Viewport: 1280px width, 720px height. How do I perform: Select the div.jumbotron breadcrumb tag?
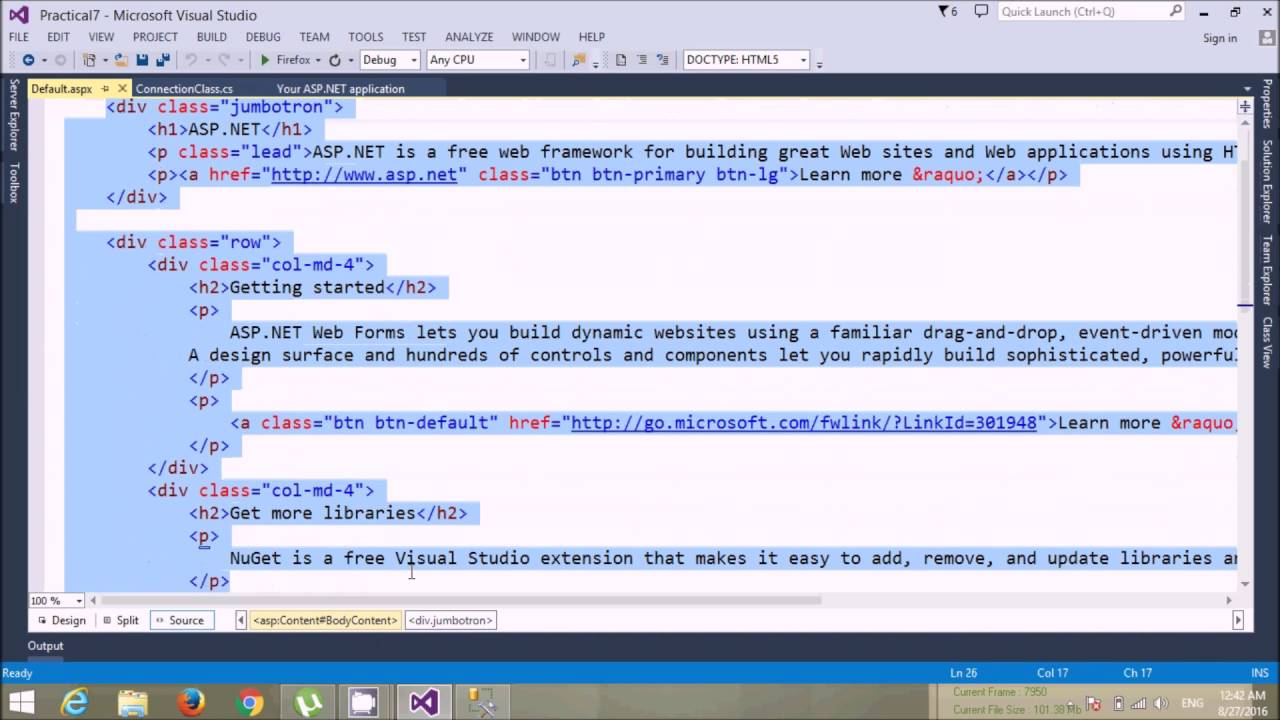(450, 620)
